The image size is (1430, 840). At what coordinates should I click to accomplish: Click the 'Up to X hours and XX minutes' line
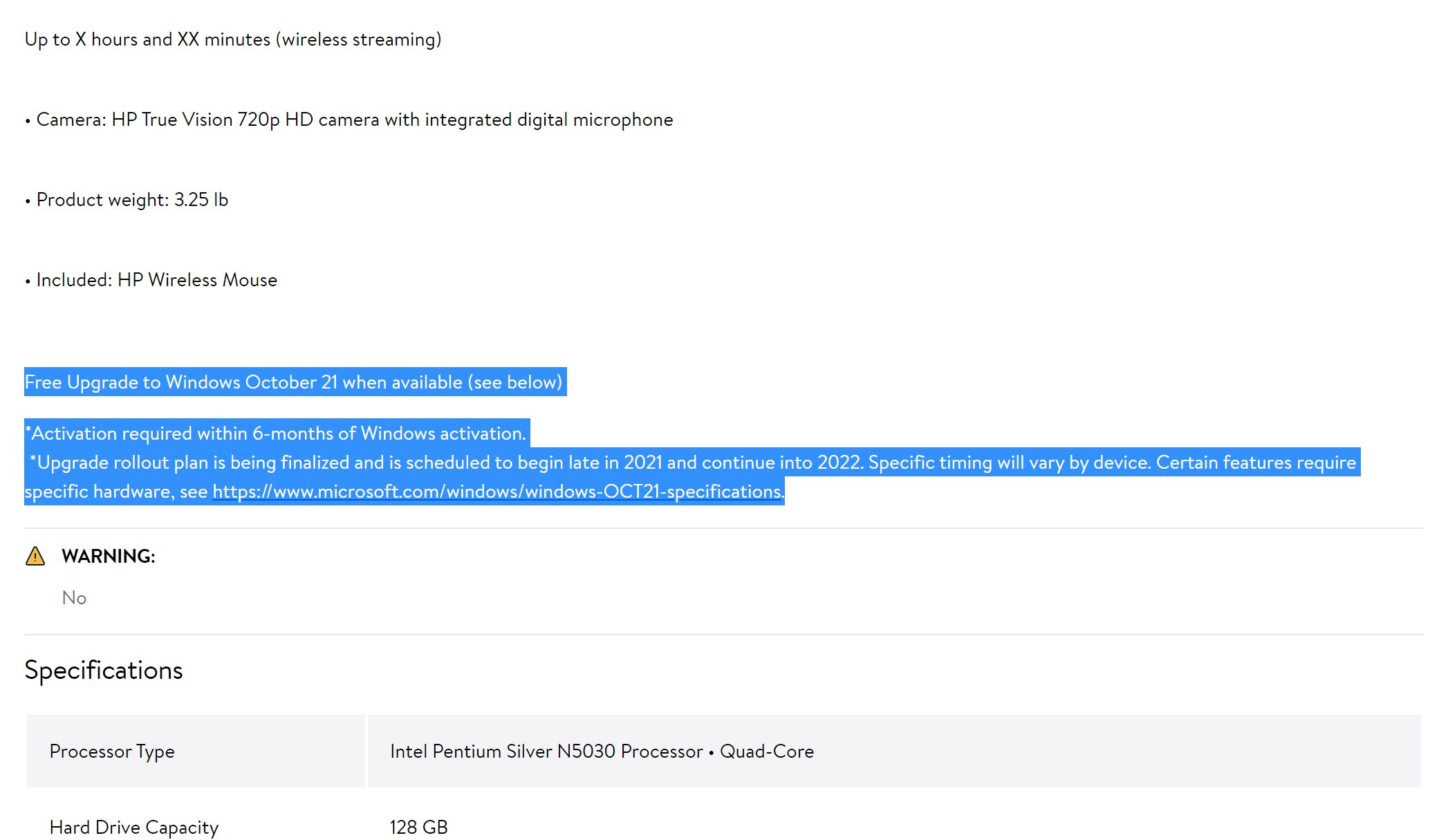click(x=233, y=39)
